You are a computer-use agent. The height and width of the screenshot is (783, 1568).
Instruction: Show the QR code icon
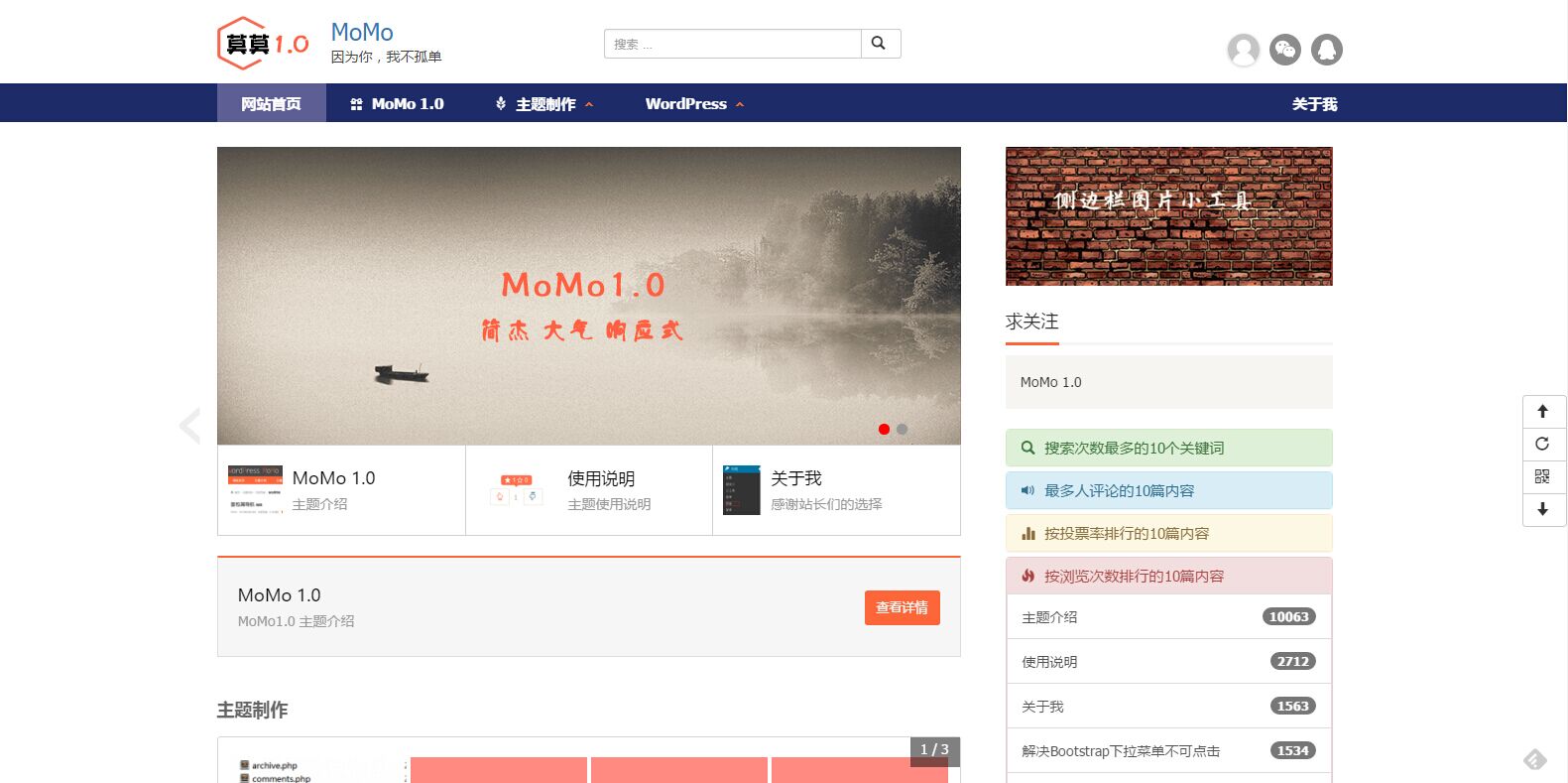click(x=1542, y=476)
